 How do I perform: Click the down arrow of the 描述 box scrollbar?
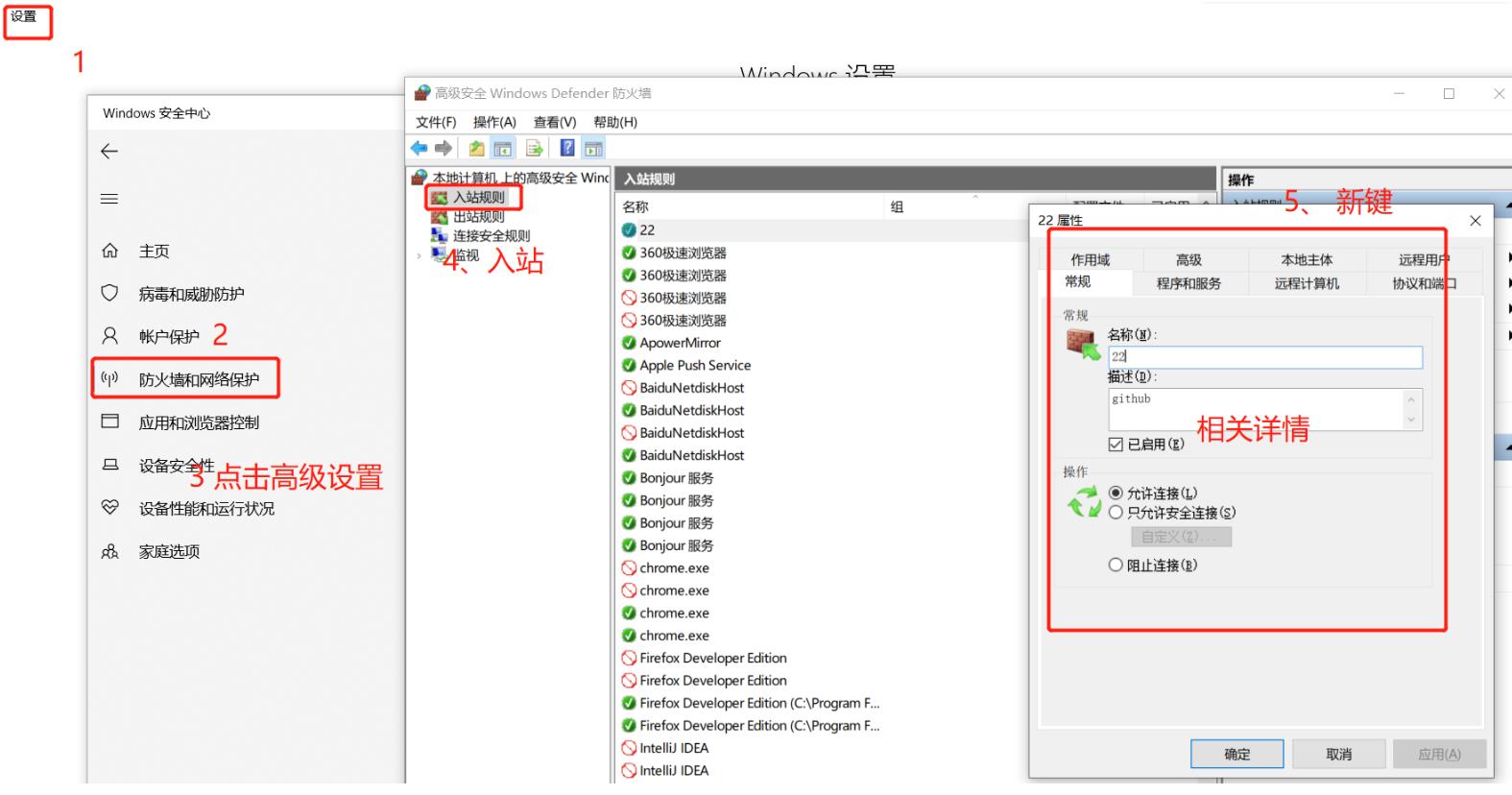coord(1410,420)
